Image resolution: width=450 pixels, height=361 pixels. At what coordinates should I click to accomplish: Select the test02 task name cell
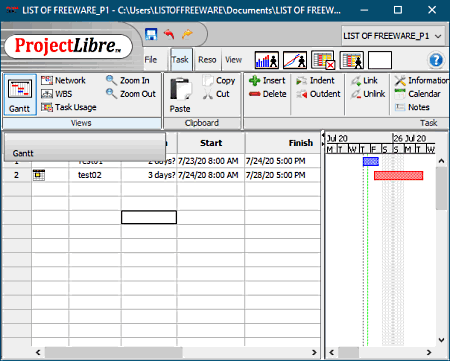click(95, 175)
